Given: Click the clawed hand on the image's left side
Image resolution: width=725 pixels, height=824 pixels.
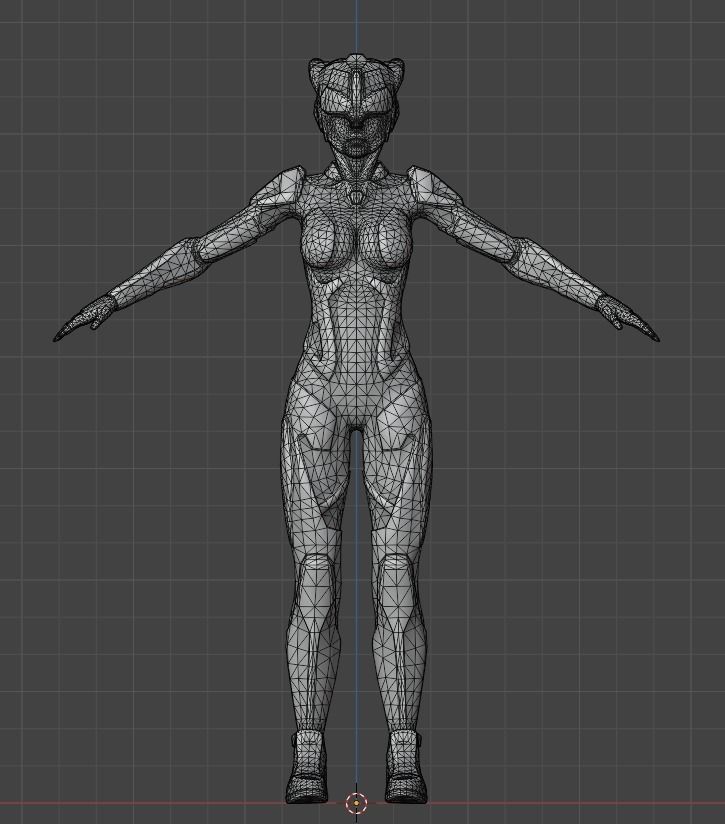Looking at the screenshot, I should [x=84, y=318].
